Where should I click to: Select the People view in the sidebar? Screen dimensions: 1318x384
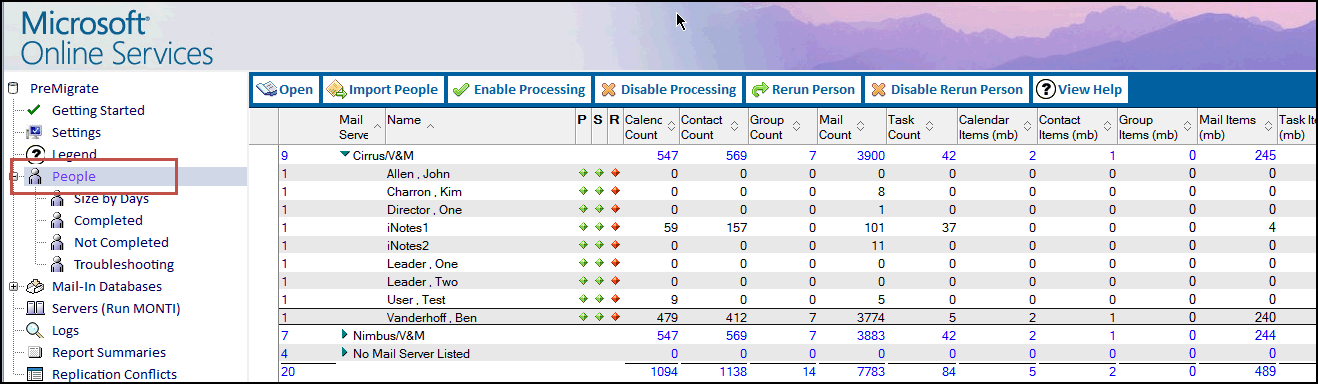[x=74, y=176]
